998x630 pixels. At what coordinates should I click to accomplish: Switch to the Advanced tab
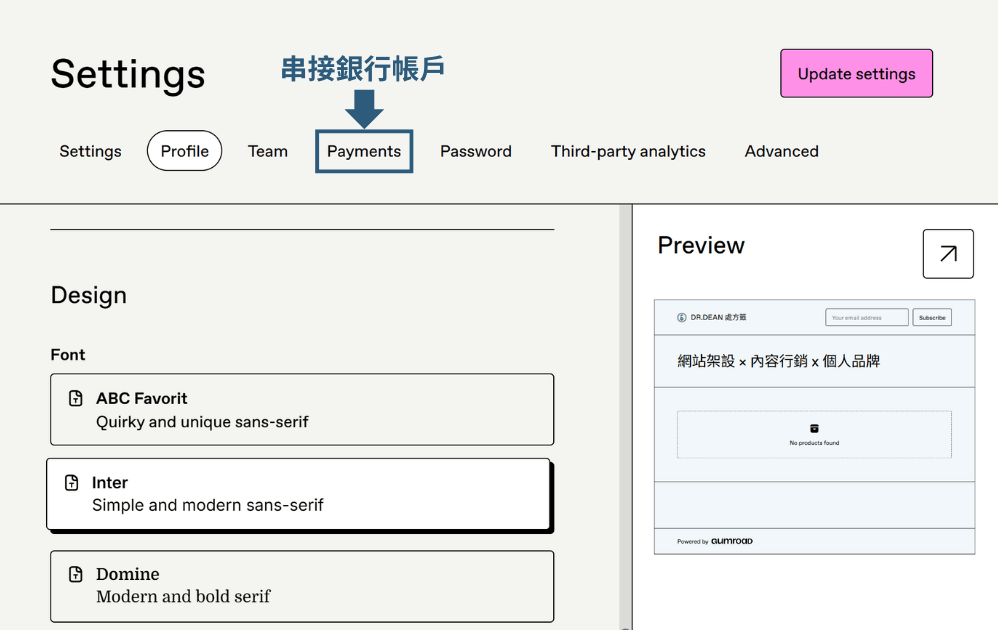[781, 151]
